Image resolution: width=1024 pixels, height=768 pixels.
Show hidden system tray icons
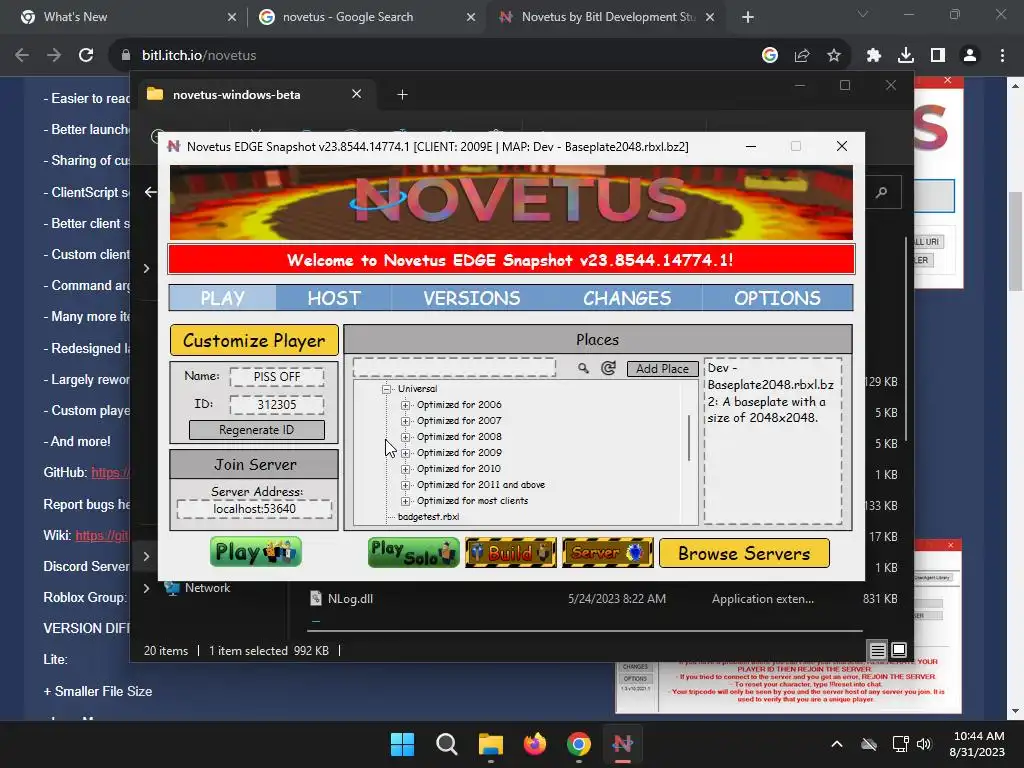[837, 744]
